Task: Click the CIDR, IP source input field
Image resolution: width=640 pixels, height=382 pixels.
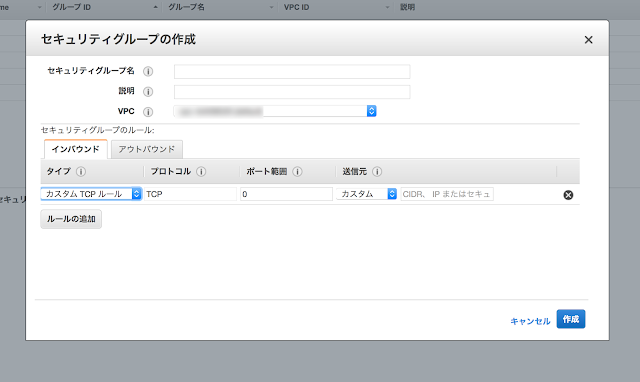Action: coord(447,194)
